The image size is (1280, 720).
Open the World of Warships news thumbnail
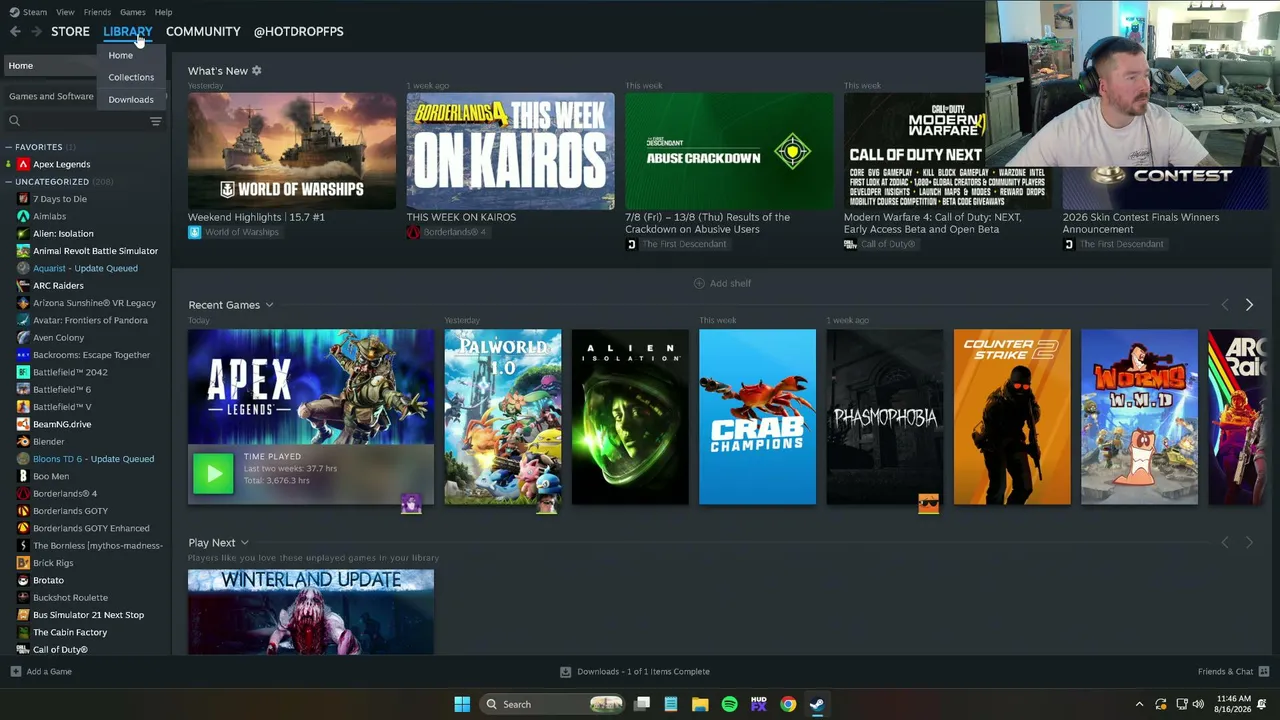click(x=292, y=151)
